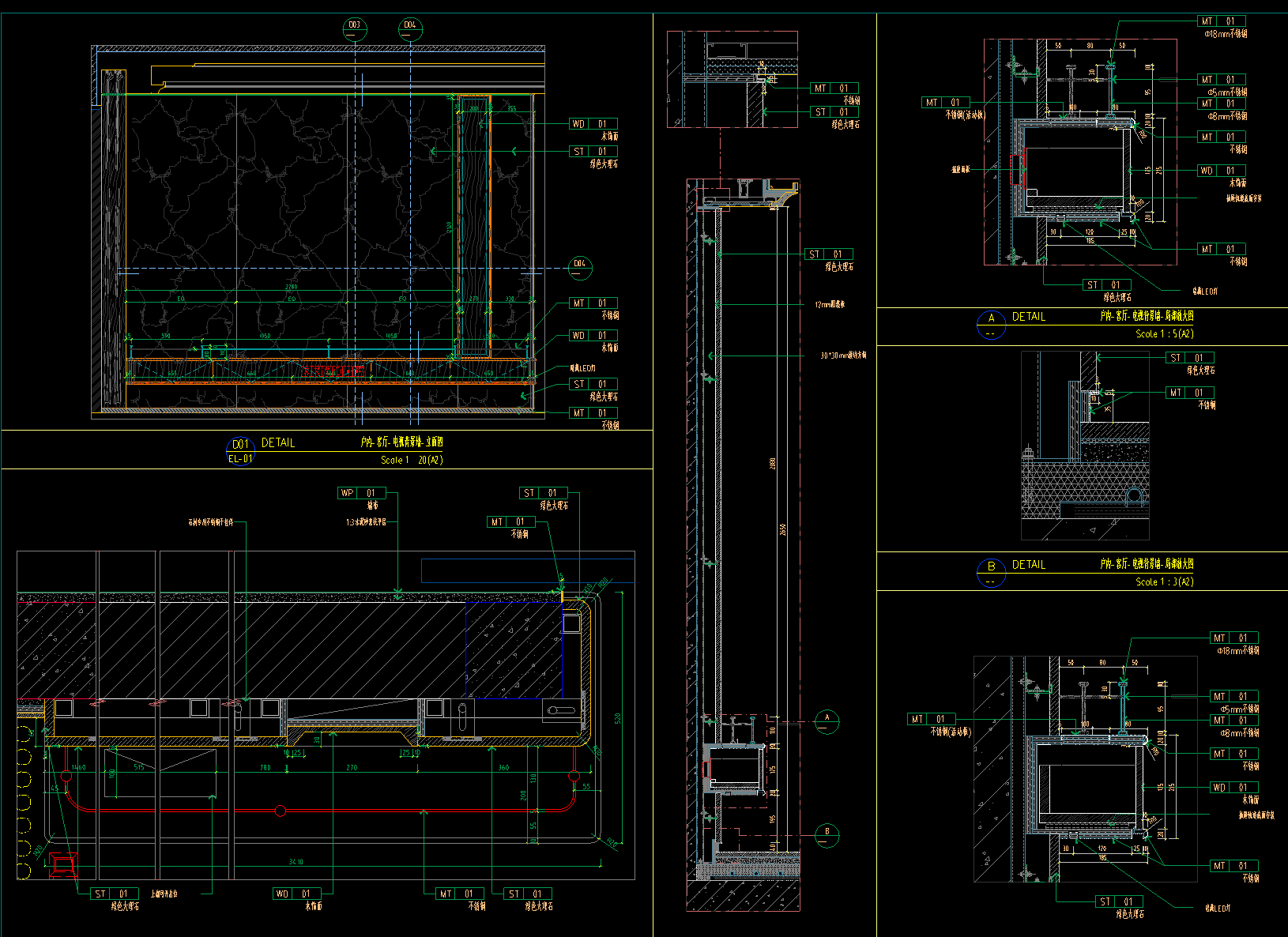The height and width of the screenshot is (937, 1288).
Task: Select the tall wood-grain panel in the elevation
Action: (474, 225)
